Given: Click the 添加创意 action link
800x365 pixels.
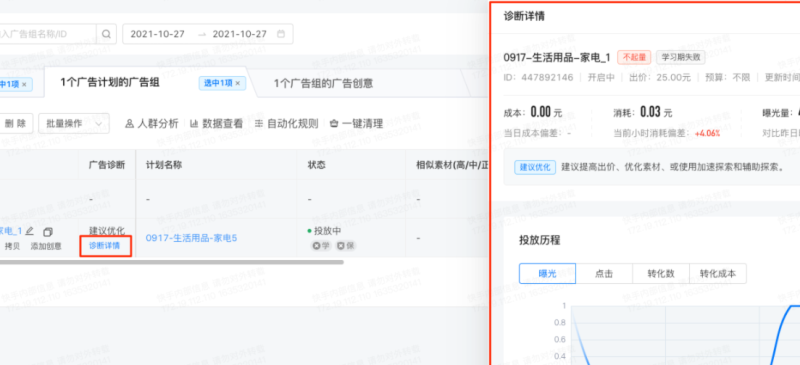Looking at the screenshot, I should (x=46, y=246).
